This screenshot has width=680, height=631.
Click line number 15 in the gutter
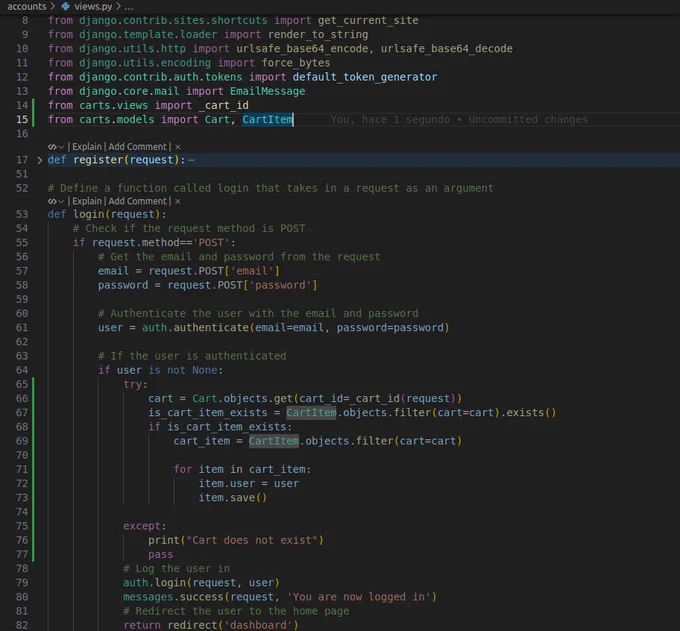click(x=22, y=120)
